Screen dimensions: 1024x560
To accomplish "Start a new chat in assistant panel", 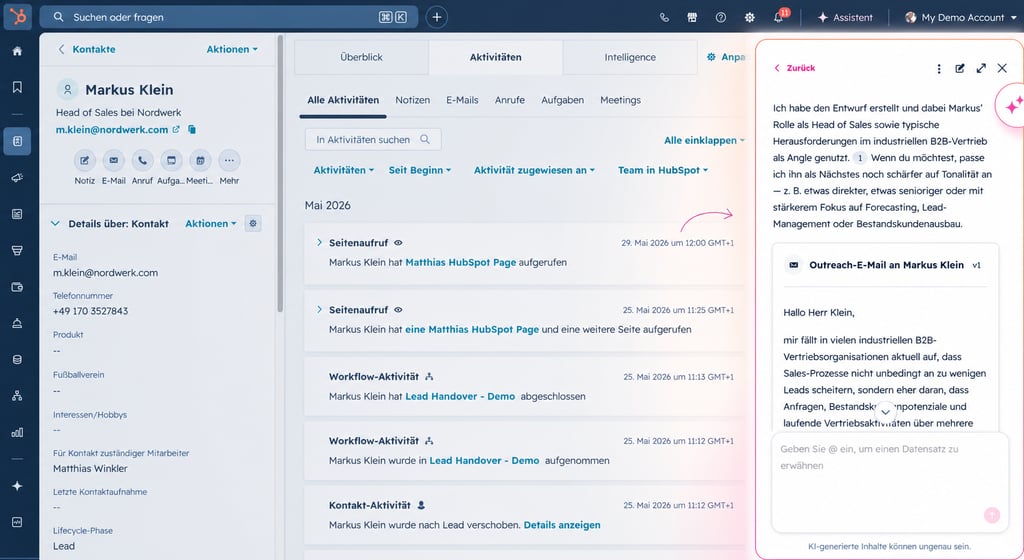I will pos(960,69).
